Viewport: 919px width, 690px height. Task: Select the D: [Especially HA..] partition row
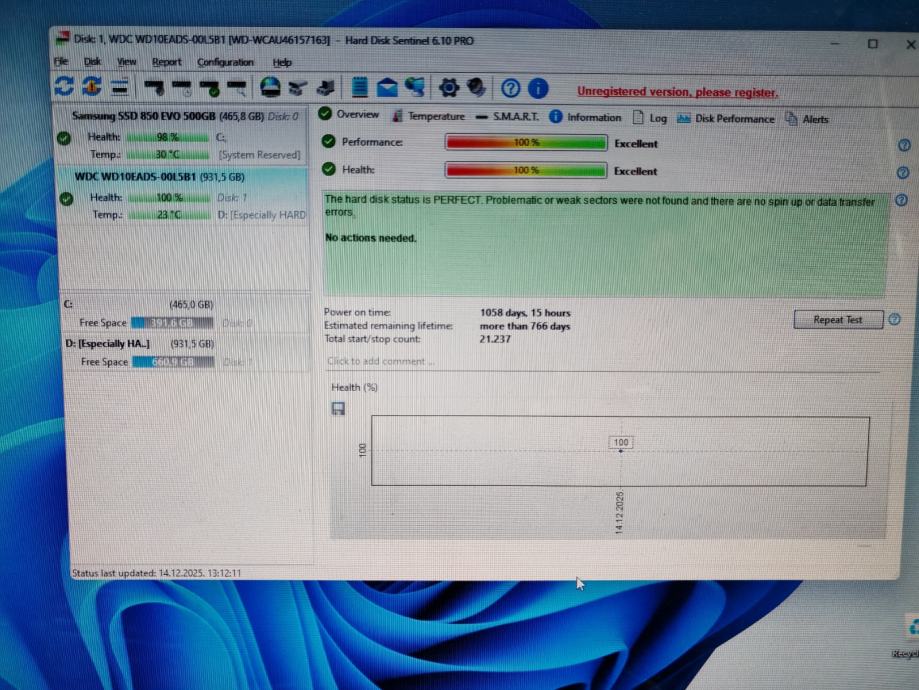point(186,352)
